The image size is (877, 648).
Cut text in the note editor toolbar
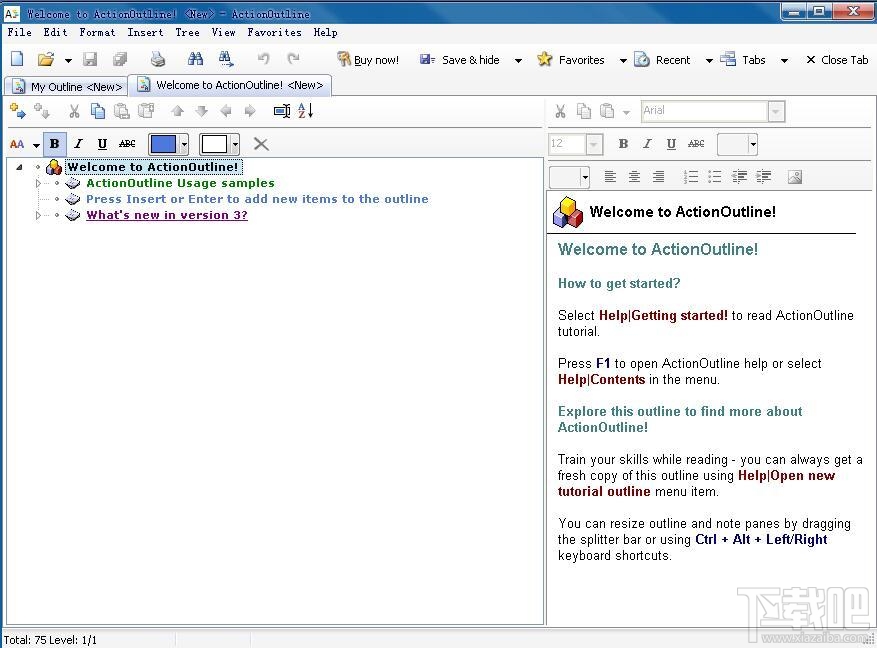[560, 111]
